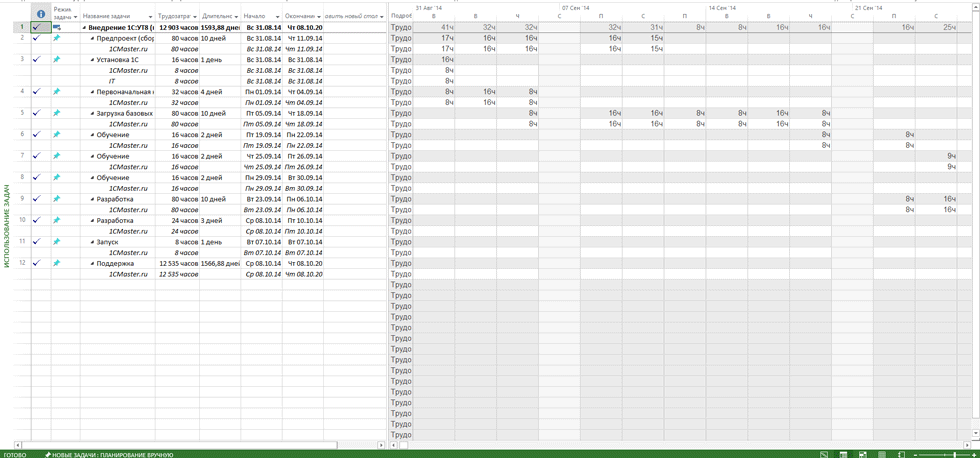Select the IT resource assignment row
The height and width of the screenshot is (458, 980).
tap(199, 81)
